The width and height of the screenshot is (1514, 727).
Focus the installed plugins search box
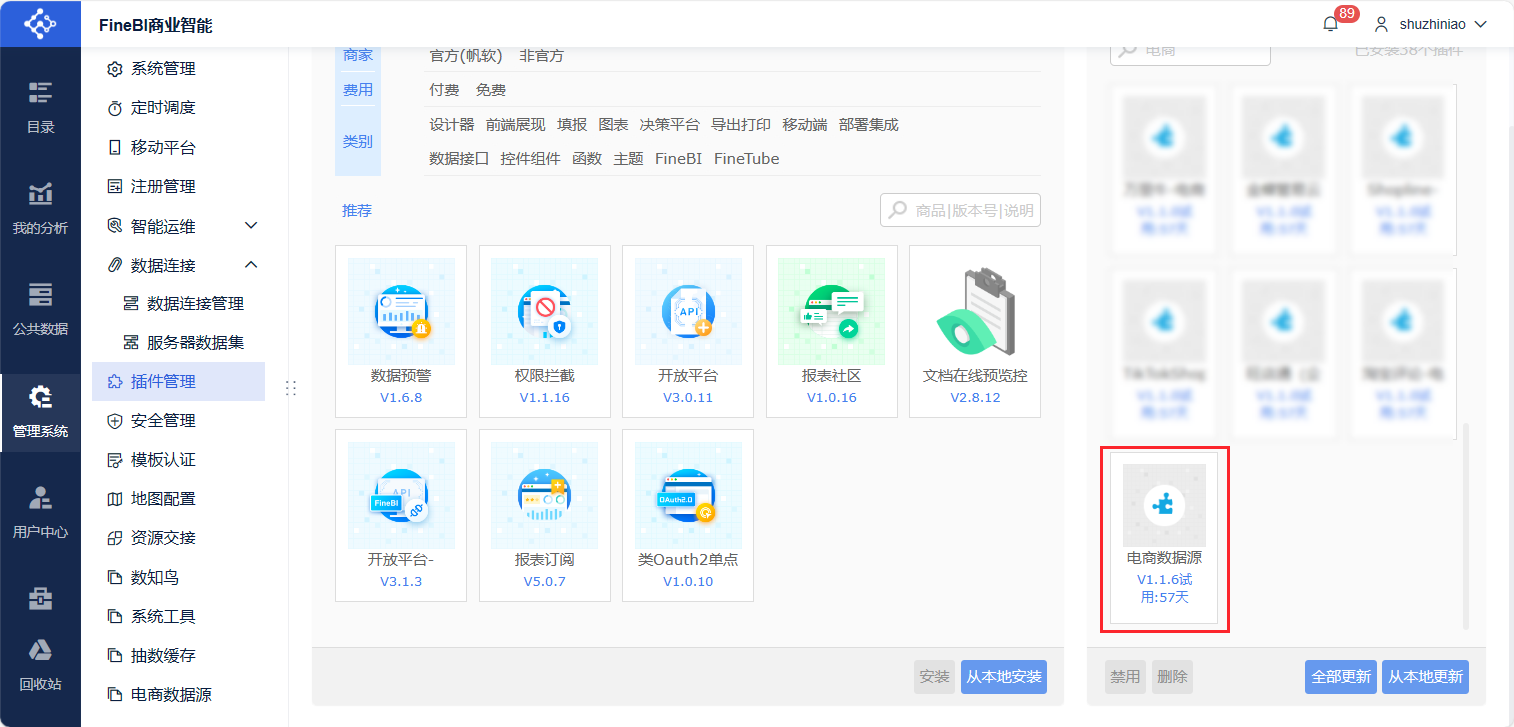click(1190, 53)
